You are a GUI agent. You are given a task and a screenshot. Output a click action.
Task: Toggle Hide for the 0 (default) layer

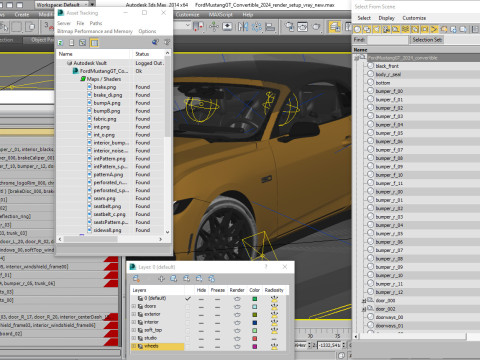coord(201,299)
